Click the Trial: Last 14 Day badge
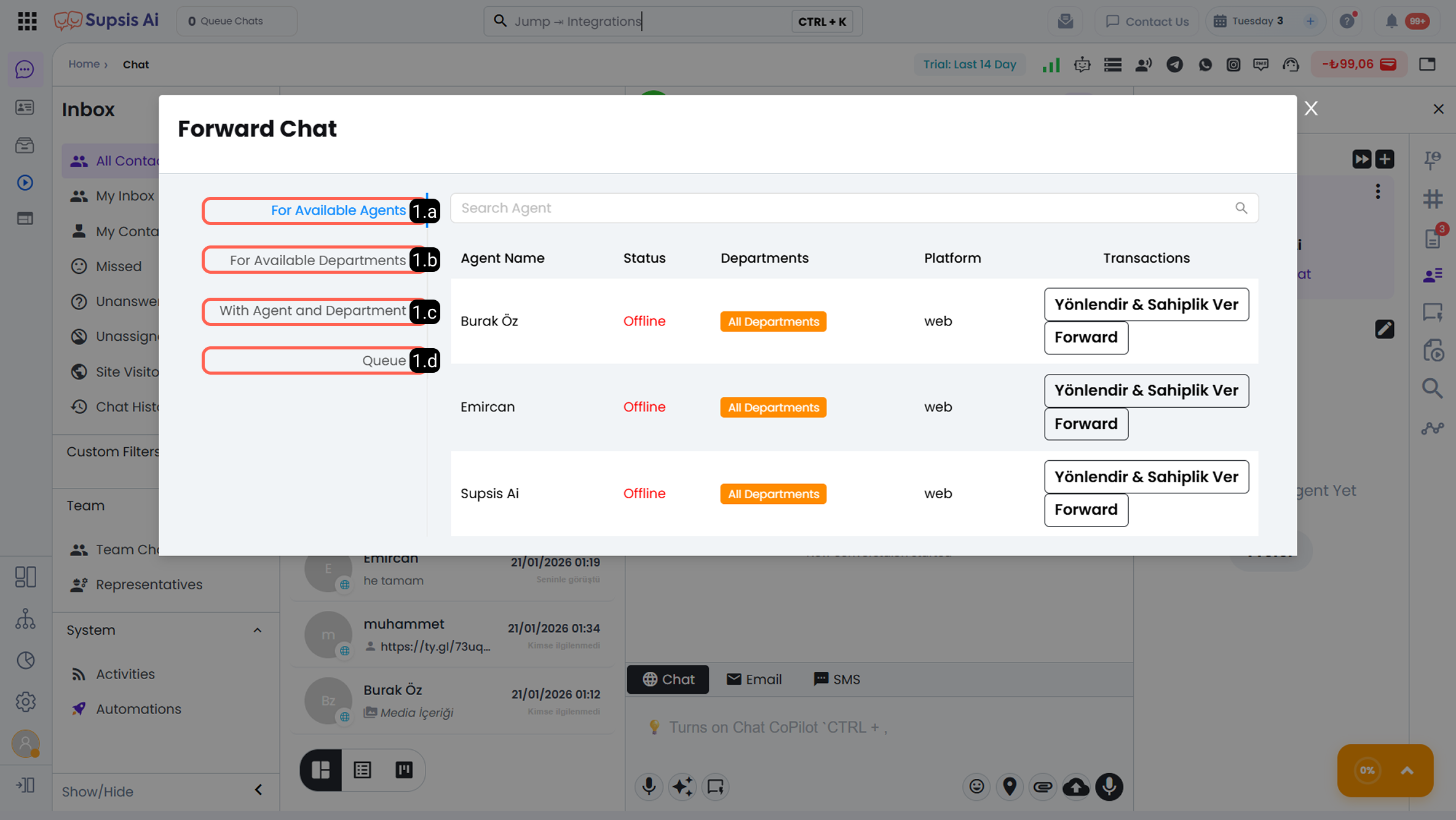This screenshot has width=1456, height=820. [x=970, y=65]
